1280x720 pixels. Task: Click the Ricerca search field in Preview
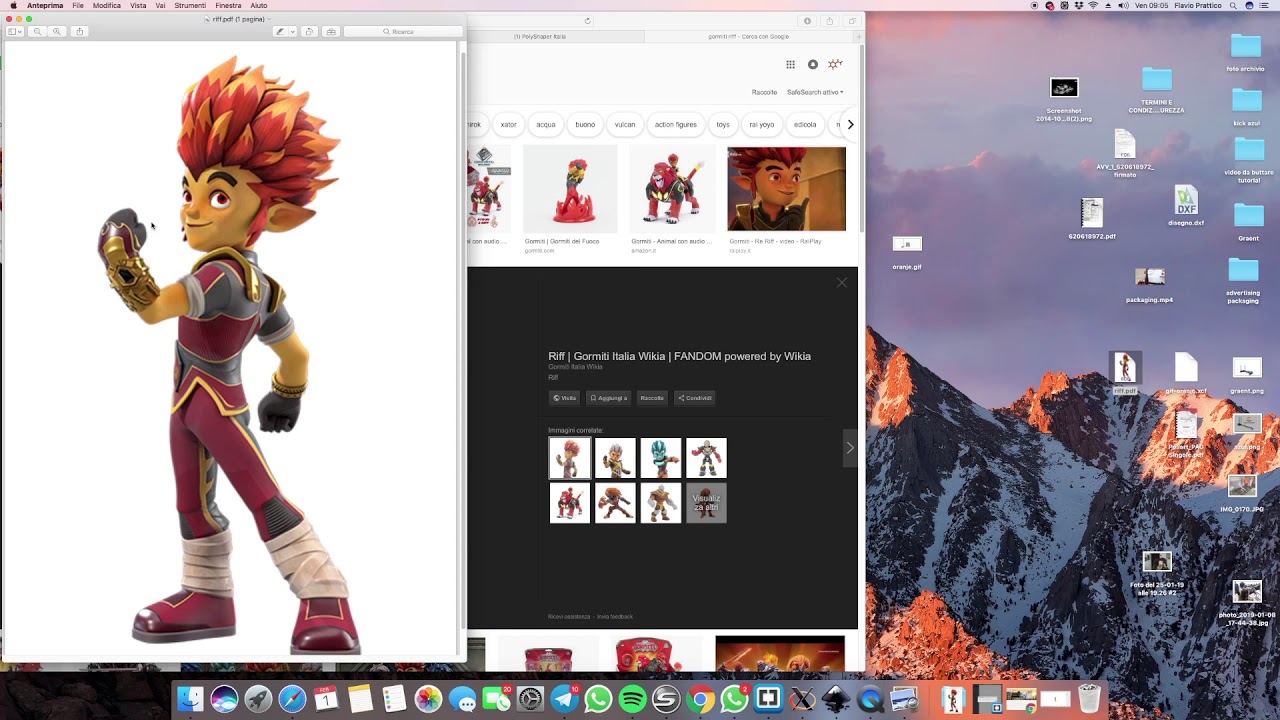(x=403, y=32)
